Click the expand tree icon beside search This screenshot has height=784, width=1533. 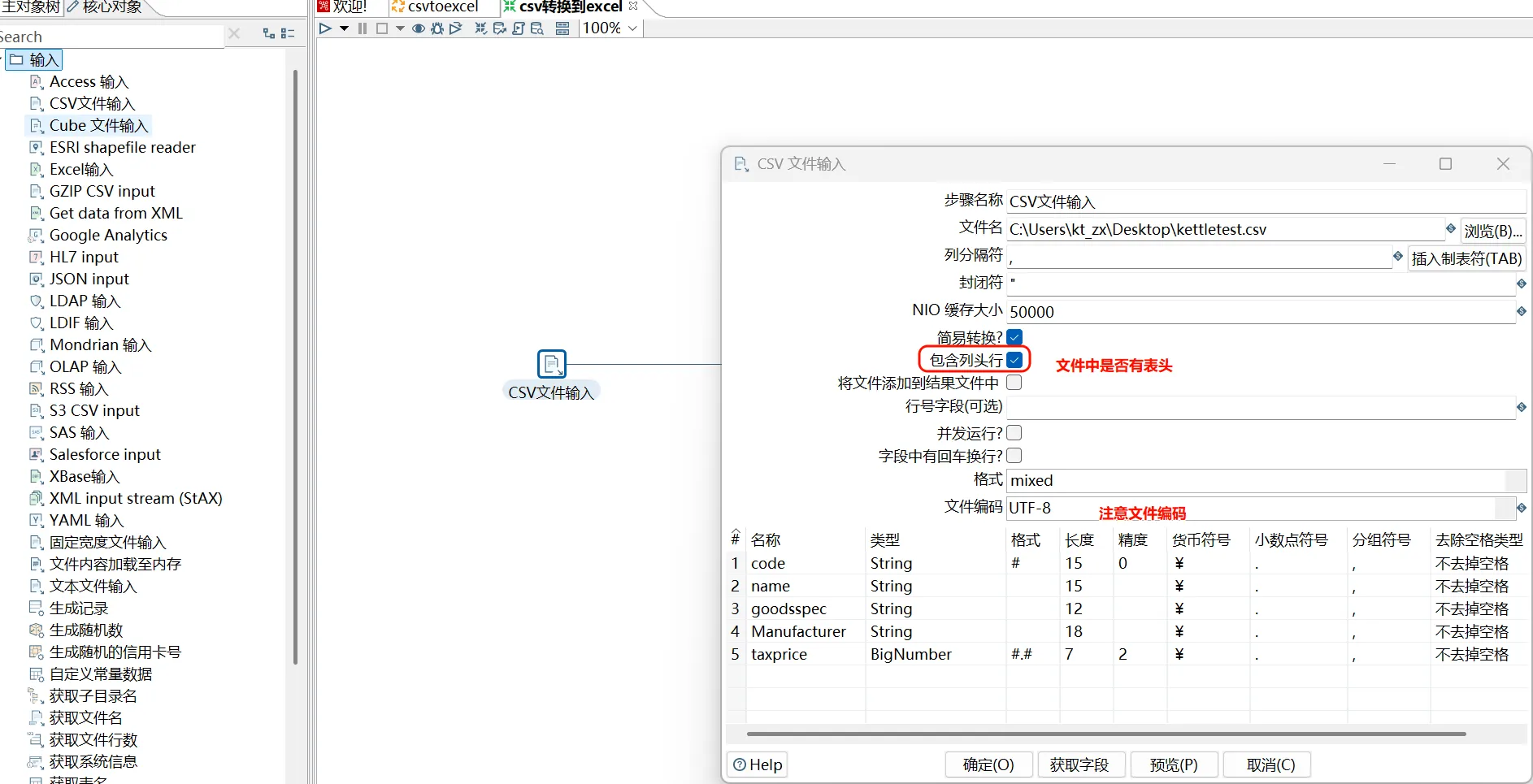[x=269, y=33]
